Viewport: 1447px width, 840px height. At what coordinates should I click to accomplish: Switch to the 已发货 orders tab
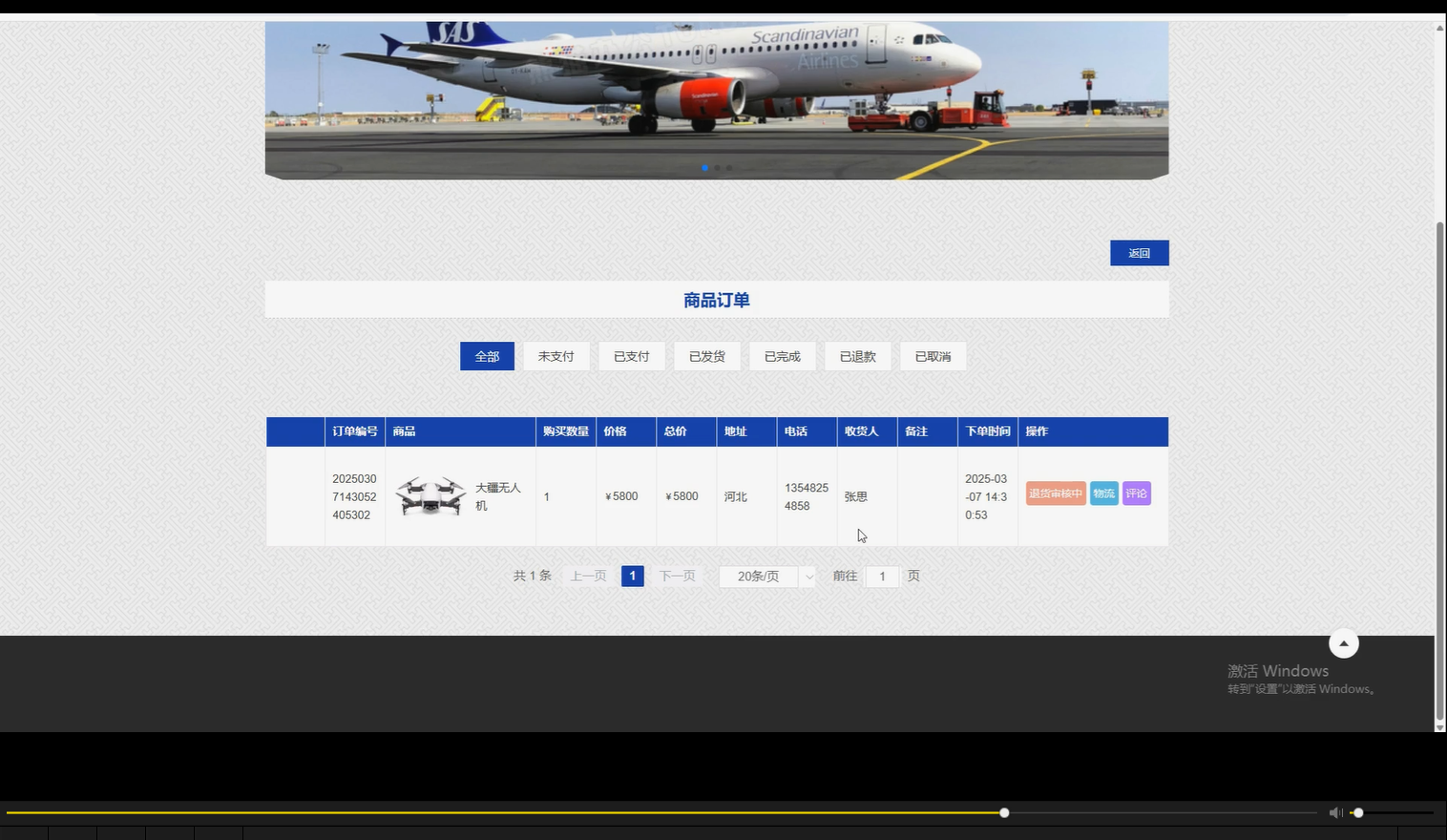(x=706, y=356)
